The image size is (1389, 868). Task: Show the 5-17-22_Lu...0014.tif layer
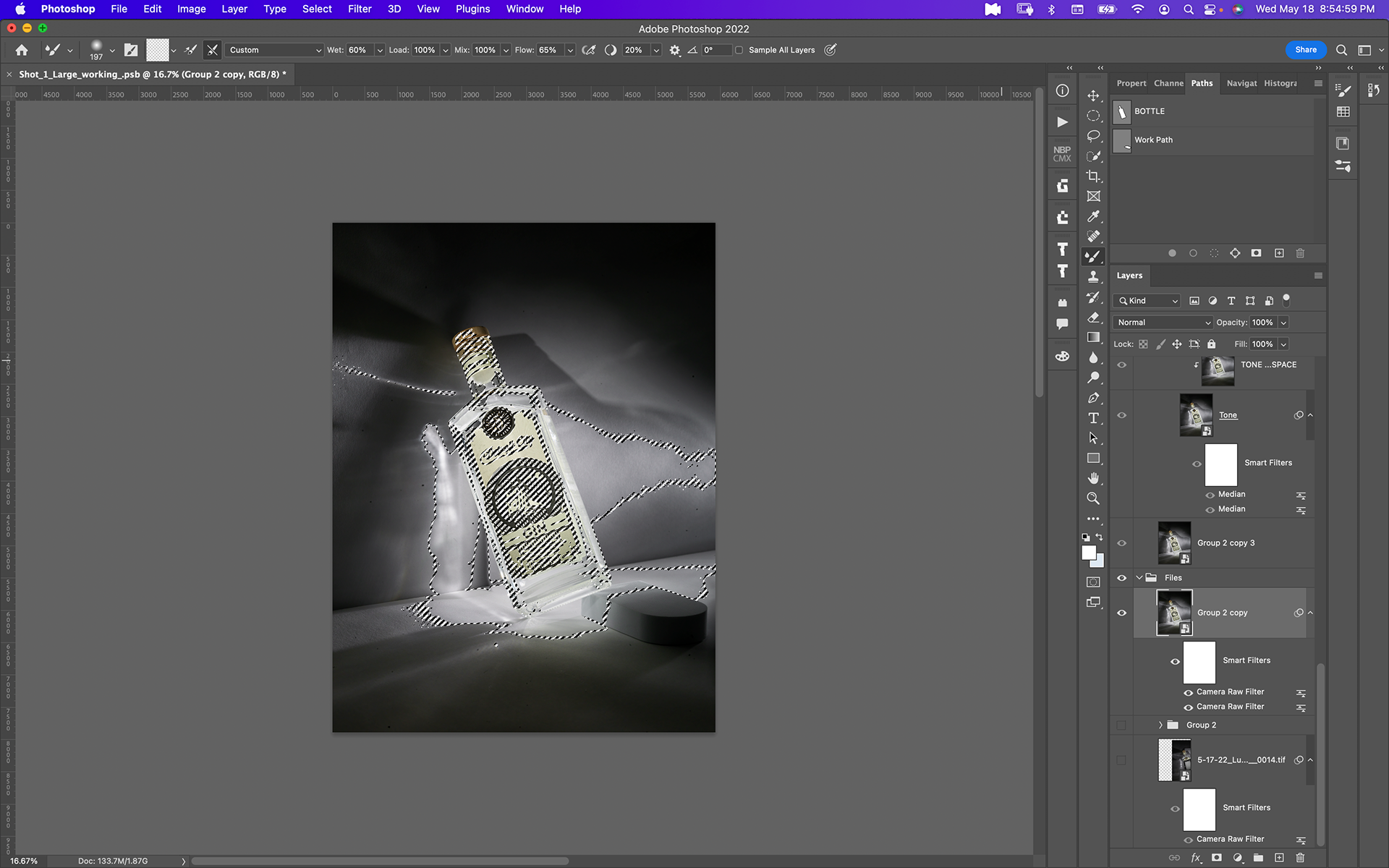tap(1121, 760)
